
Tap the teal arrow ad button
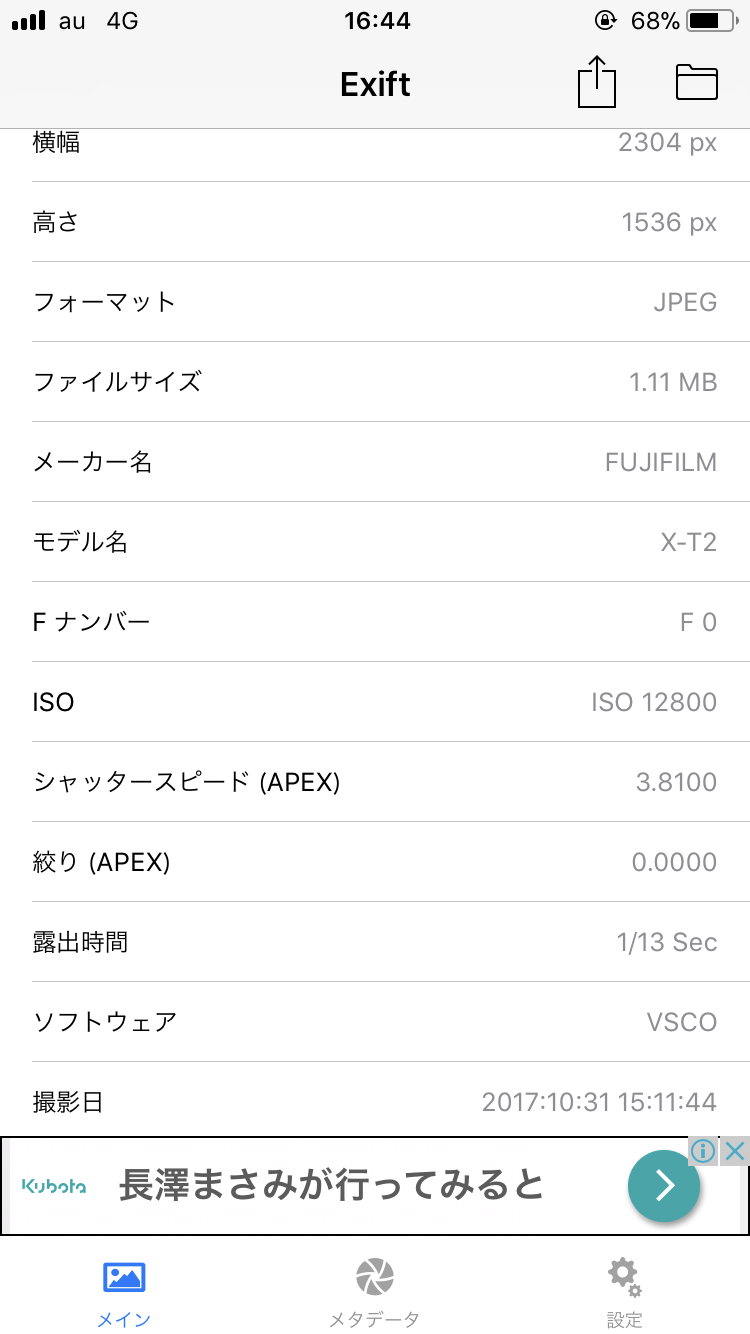tap(664, 1186)
